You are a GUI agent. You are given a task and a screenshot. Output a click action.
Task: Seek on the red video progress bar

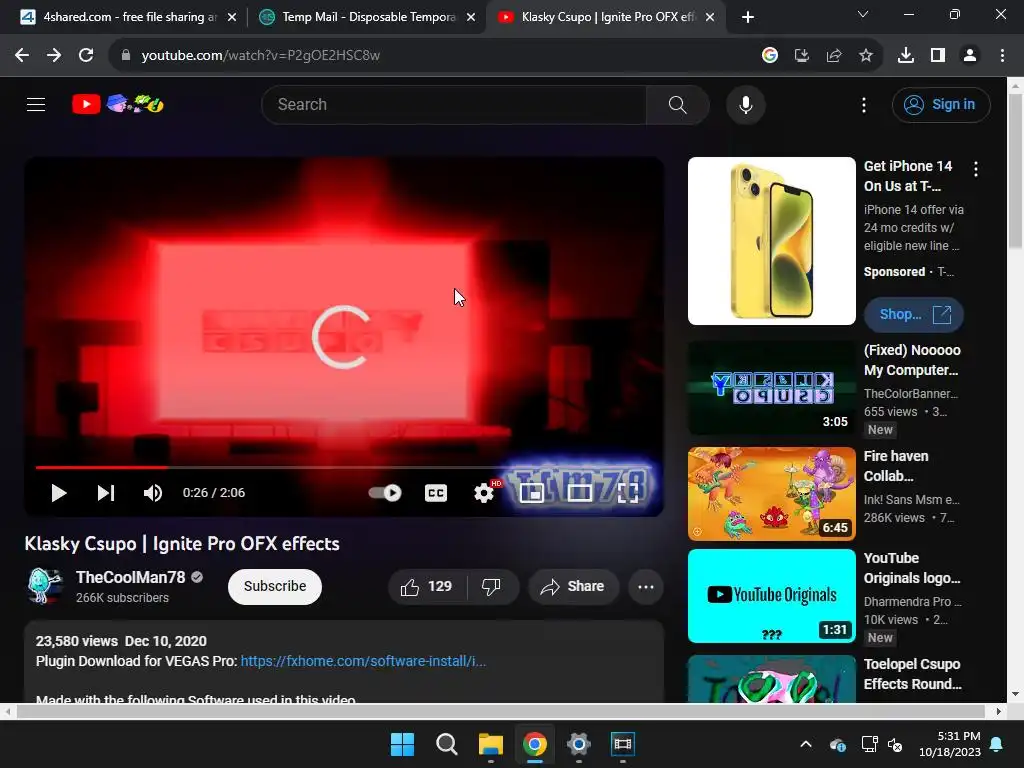[344, 468]
